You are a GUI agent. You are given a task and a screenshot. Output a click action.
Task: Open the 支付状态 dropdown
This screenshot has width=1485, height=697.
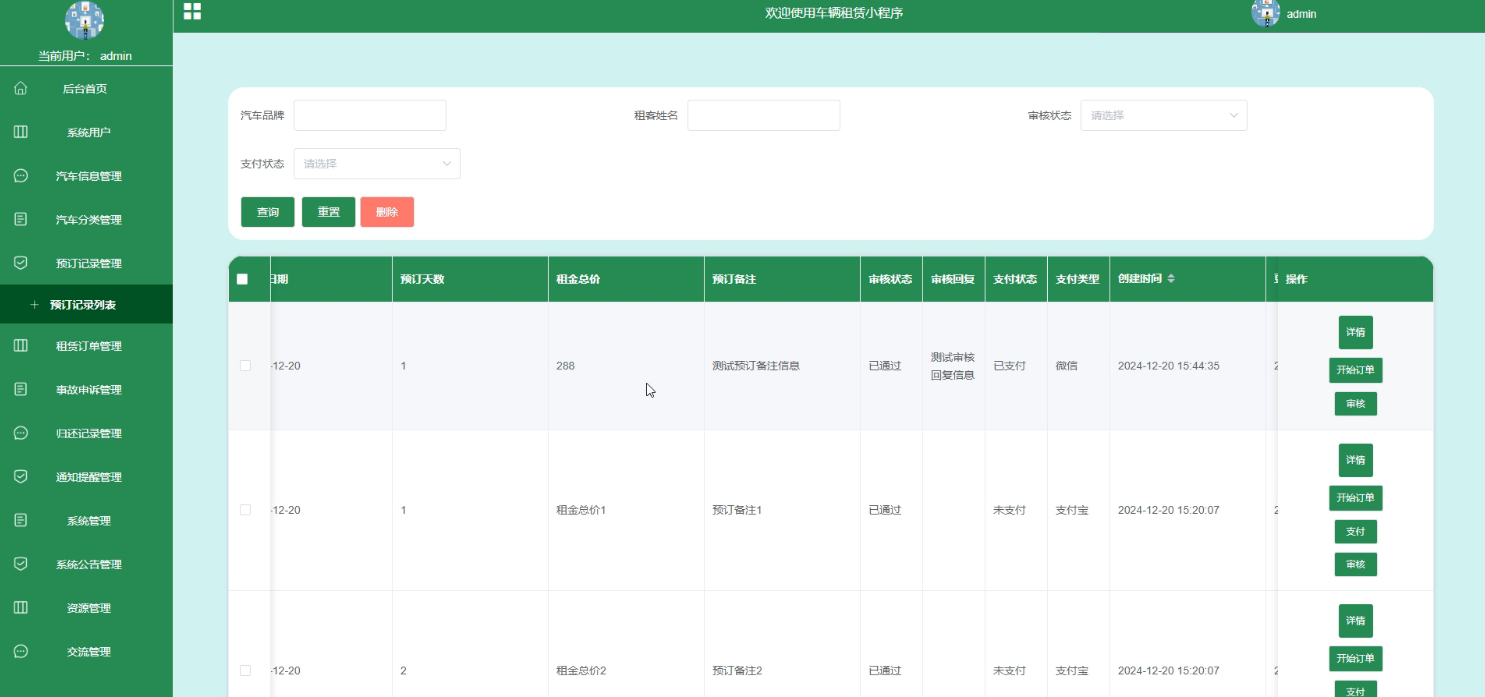click(377, 163)
